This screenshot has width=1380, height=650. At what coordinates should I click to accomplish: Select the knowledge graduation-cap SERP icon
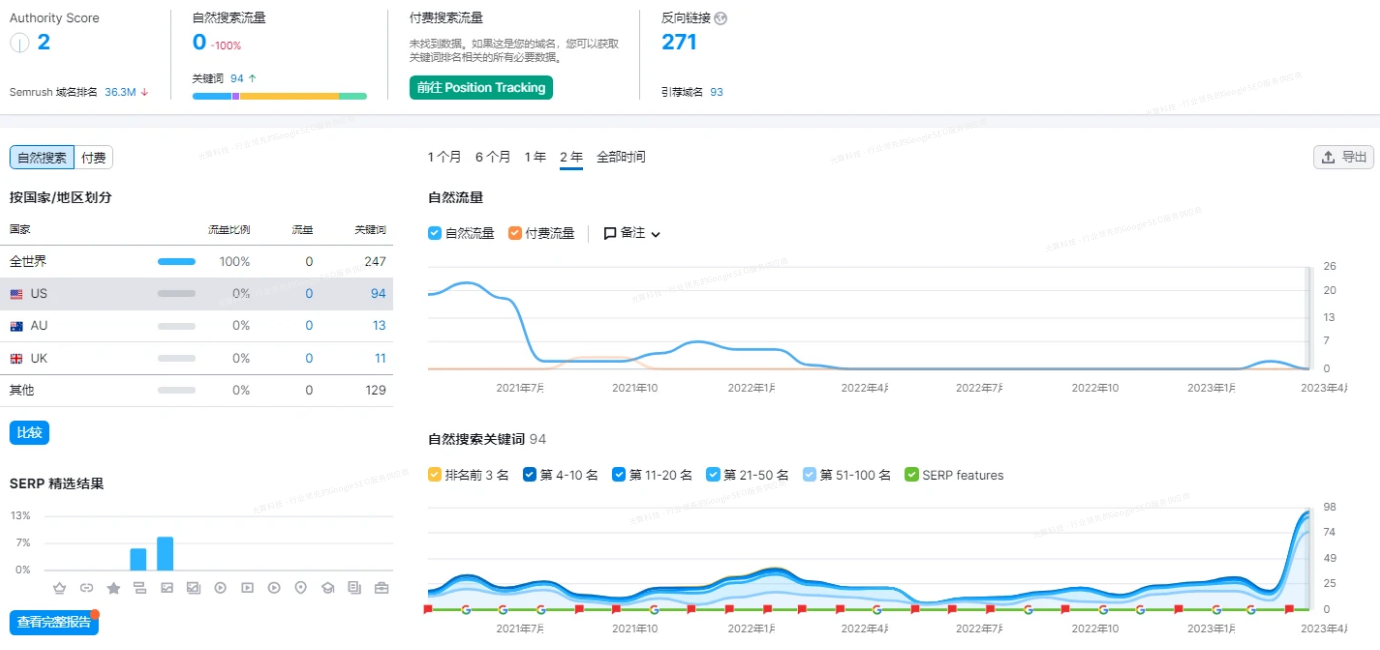pyautogui.click(x=327, y=588)
